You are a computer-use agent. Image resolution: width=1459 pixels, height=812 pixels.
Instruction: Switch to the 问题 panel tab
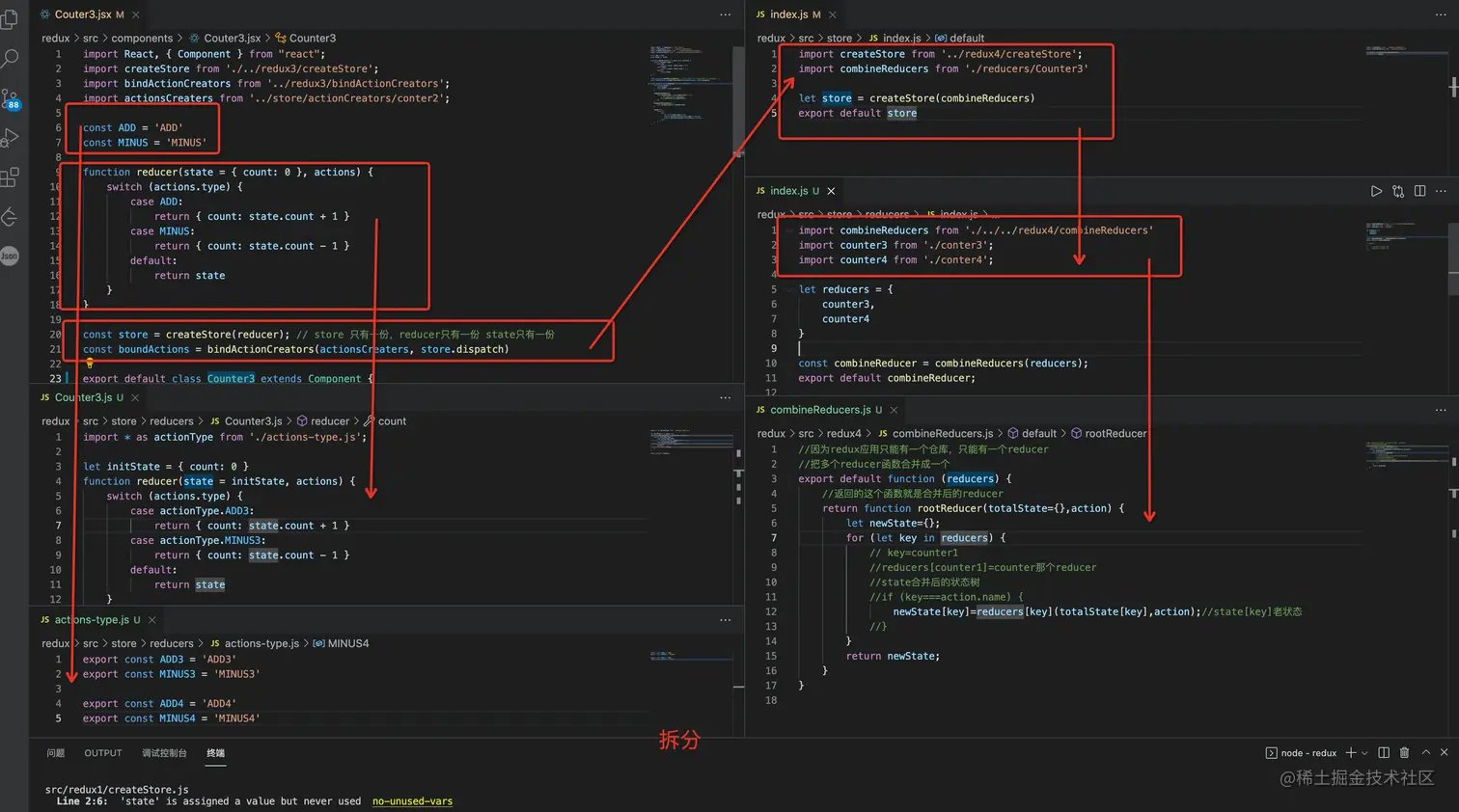(56, 753)
